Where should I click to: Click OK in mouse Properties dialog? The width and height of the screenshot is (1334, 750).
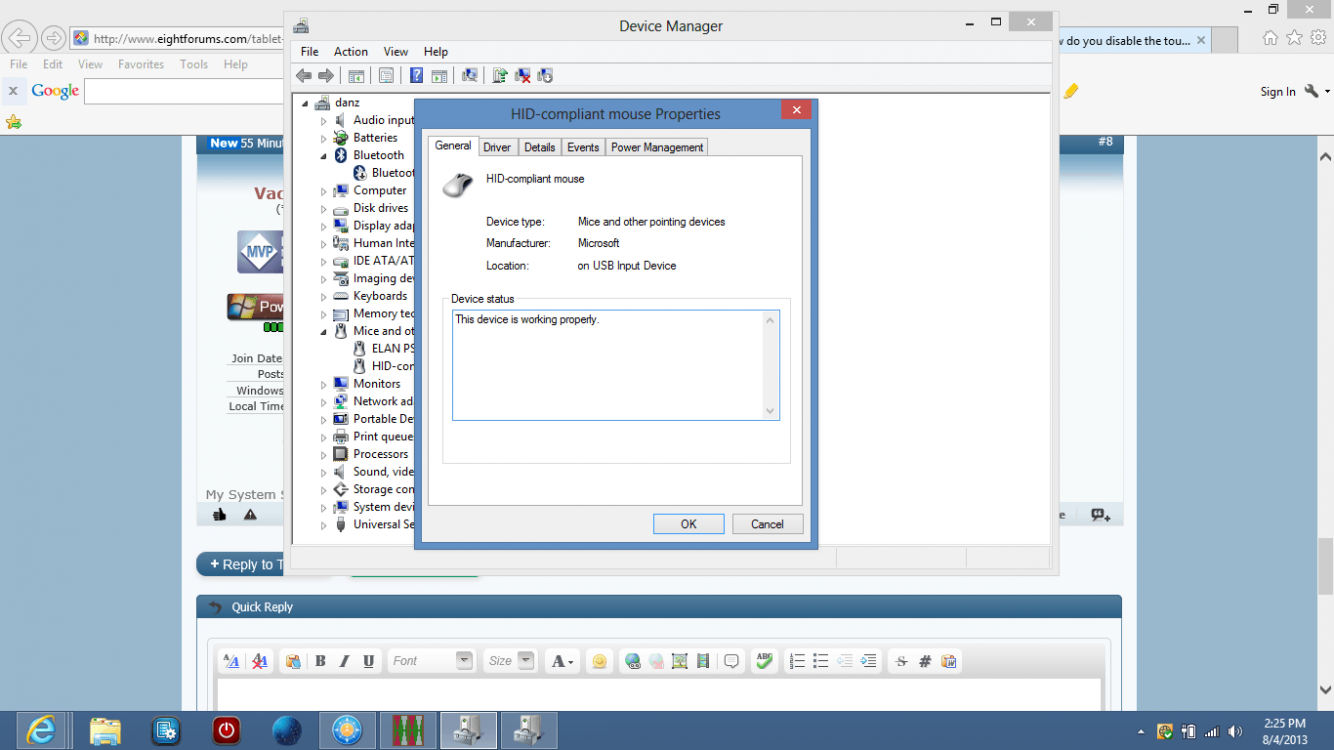pos(689,524)
